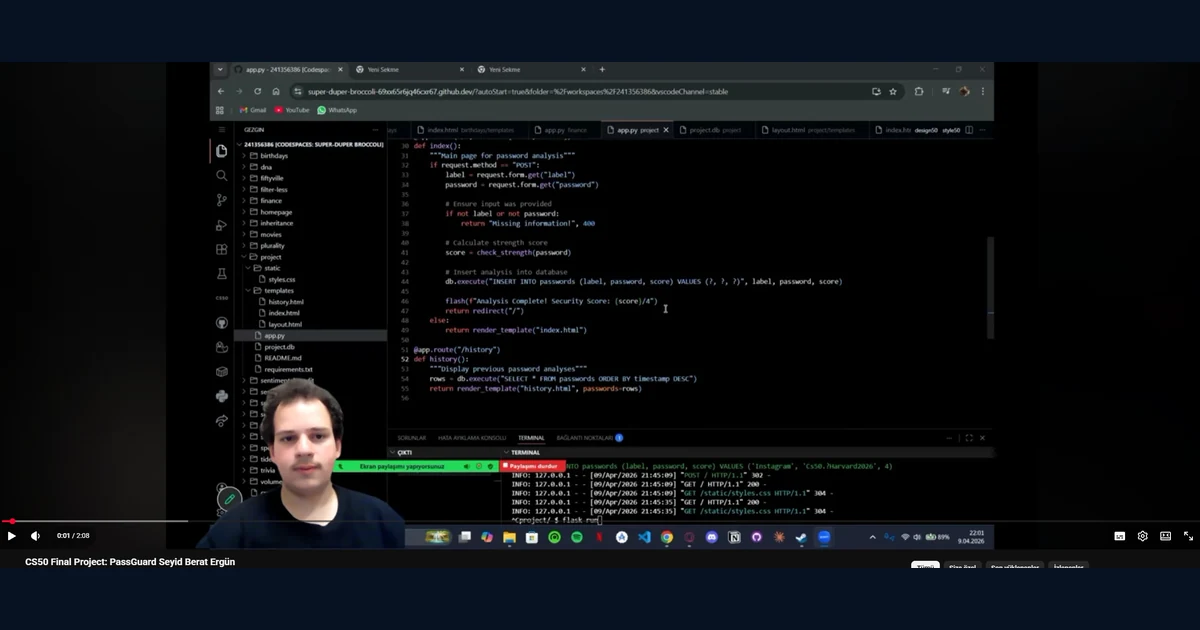Open the editor more actions menu
This screenshot has height=630, width=1200.
[x=983, y=130]
